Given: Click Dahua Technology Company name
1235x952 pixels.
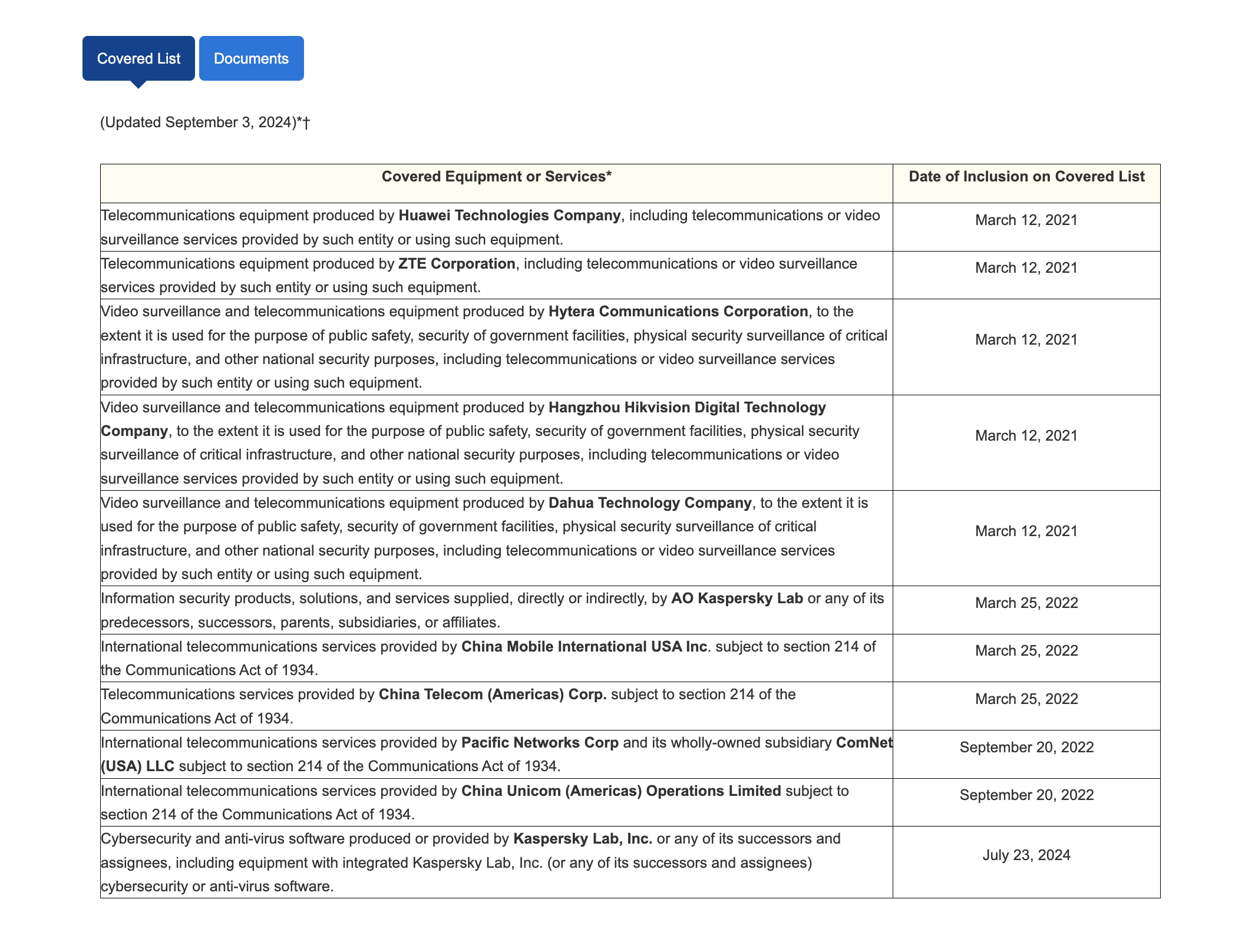Looking at the screenshot, I should 649,503.
